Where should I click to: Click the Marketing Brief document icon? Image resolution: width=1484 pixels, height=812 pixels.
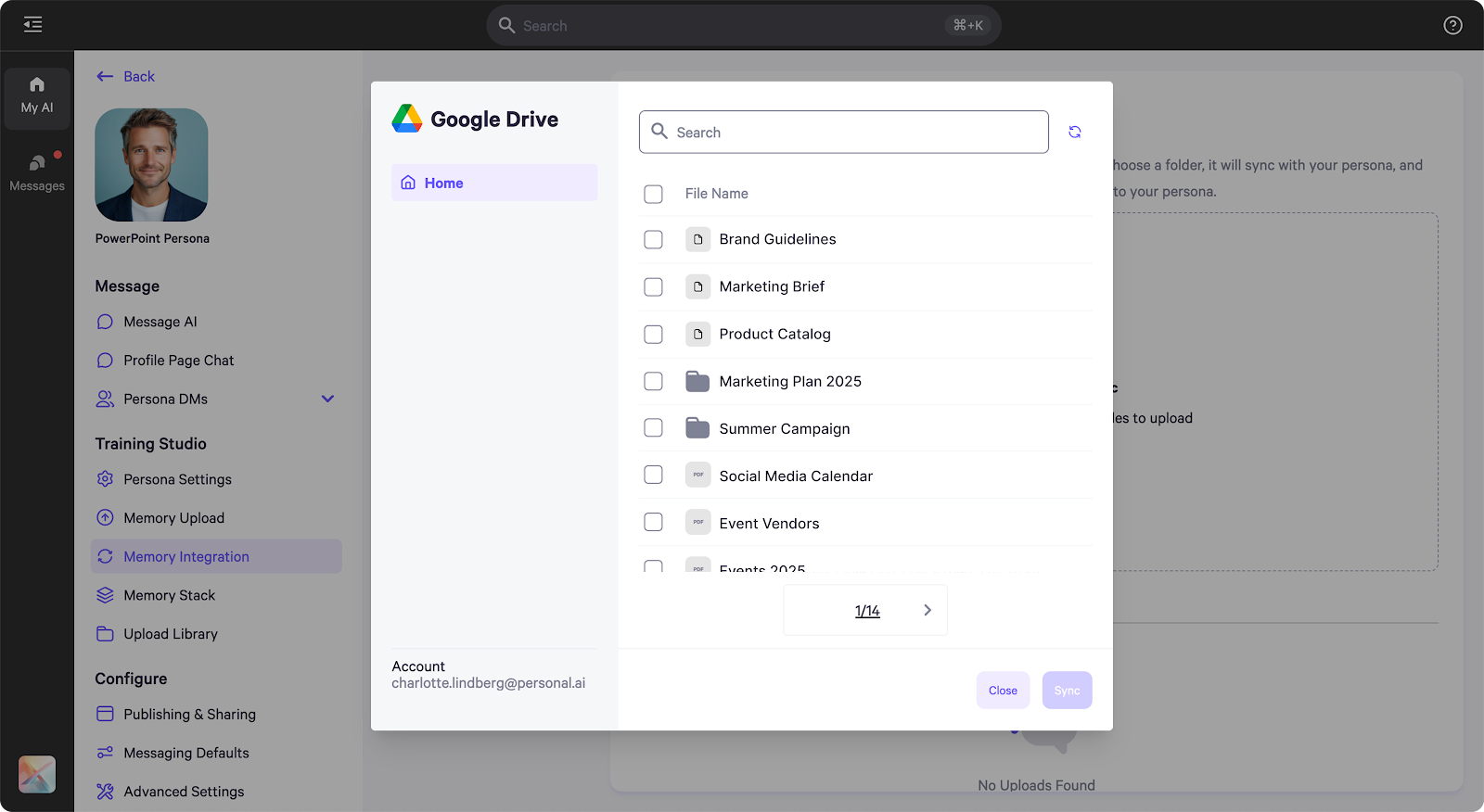698,286
